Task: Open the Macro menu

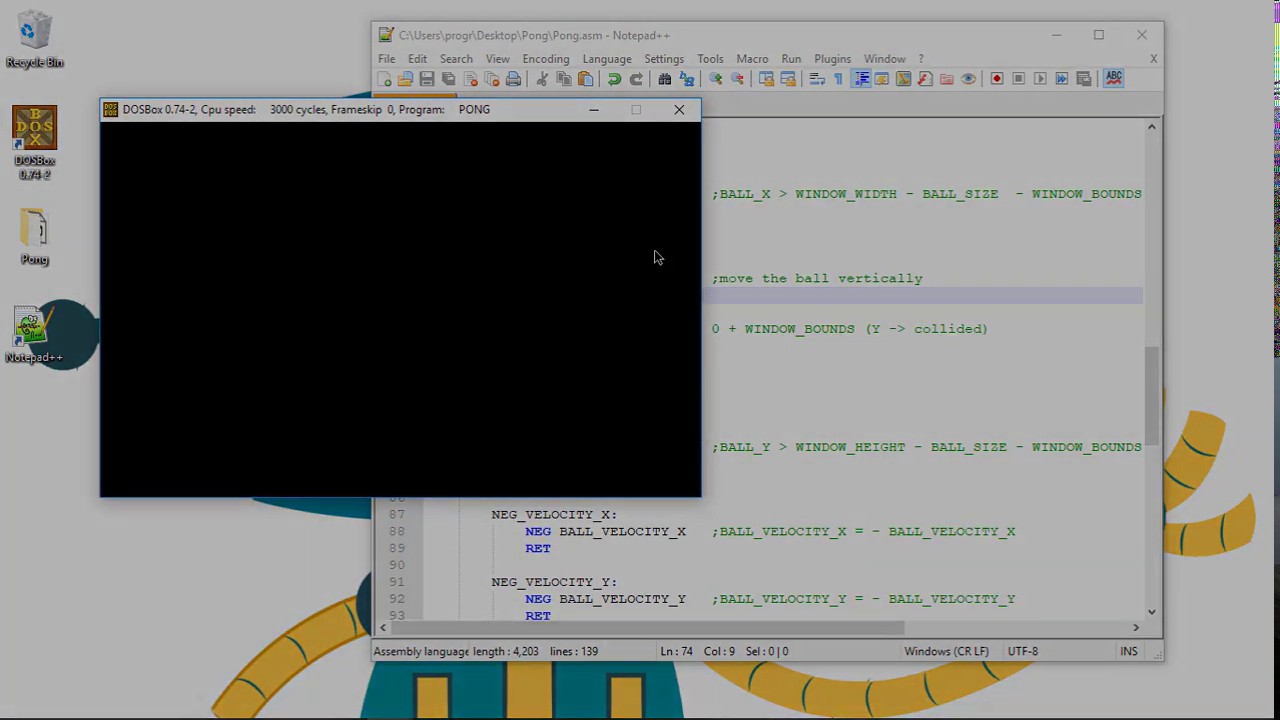Action: pos(752,59)
